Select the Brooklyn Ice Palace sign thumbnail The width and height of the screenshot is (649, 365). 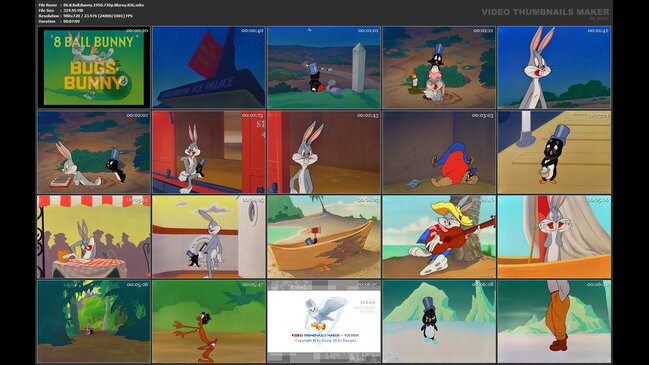[209, 67]
